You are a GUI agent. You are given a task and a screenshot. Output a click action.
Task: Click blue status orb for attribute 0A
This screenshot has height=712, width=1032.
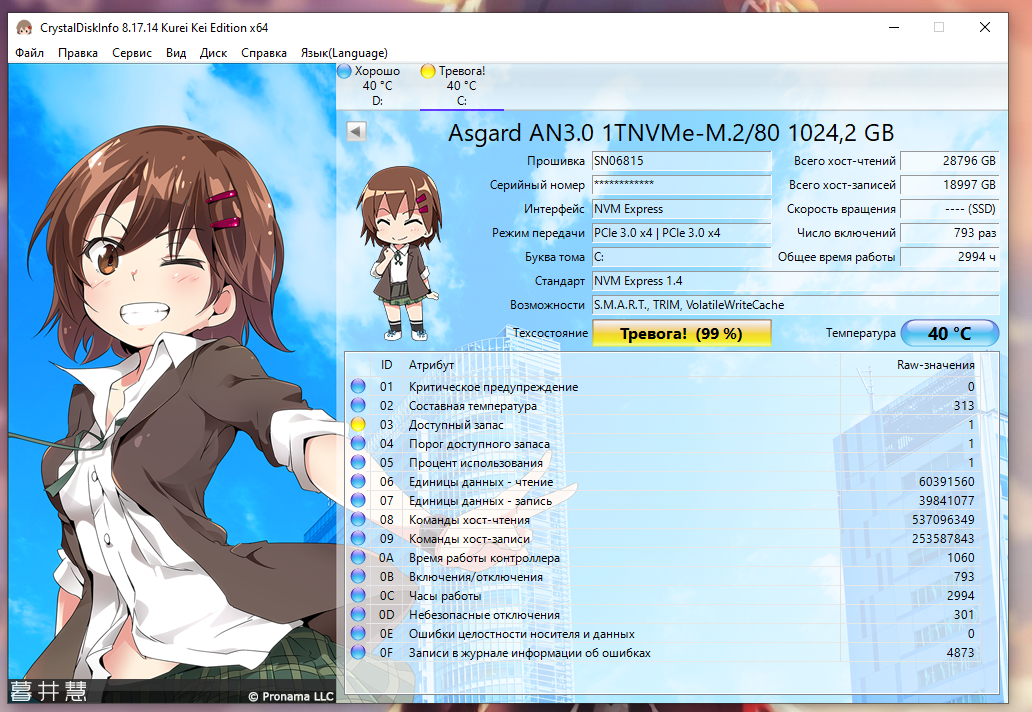358,557
